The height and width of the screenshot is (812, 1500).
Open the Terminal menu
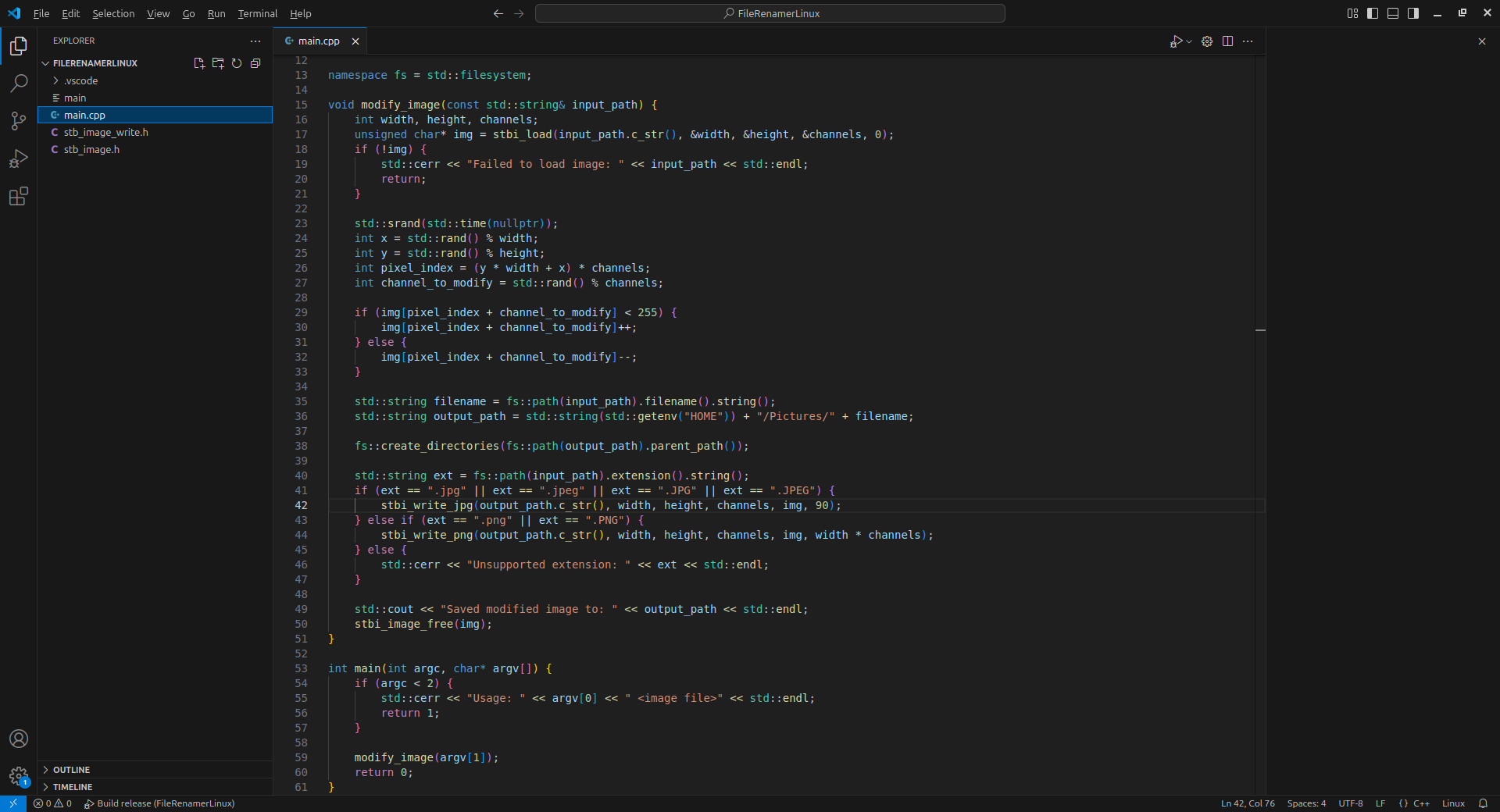pyautogui.click(x=258, y=13)
